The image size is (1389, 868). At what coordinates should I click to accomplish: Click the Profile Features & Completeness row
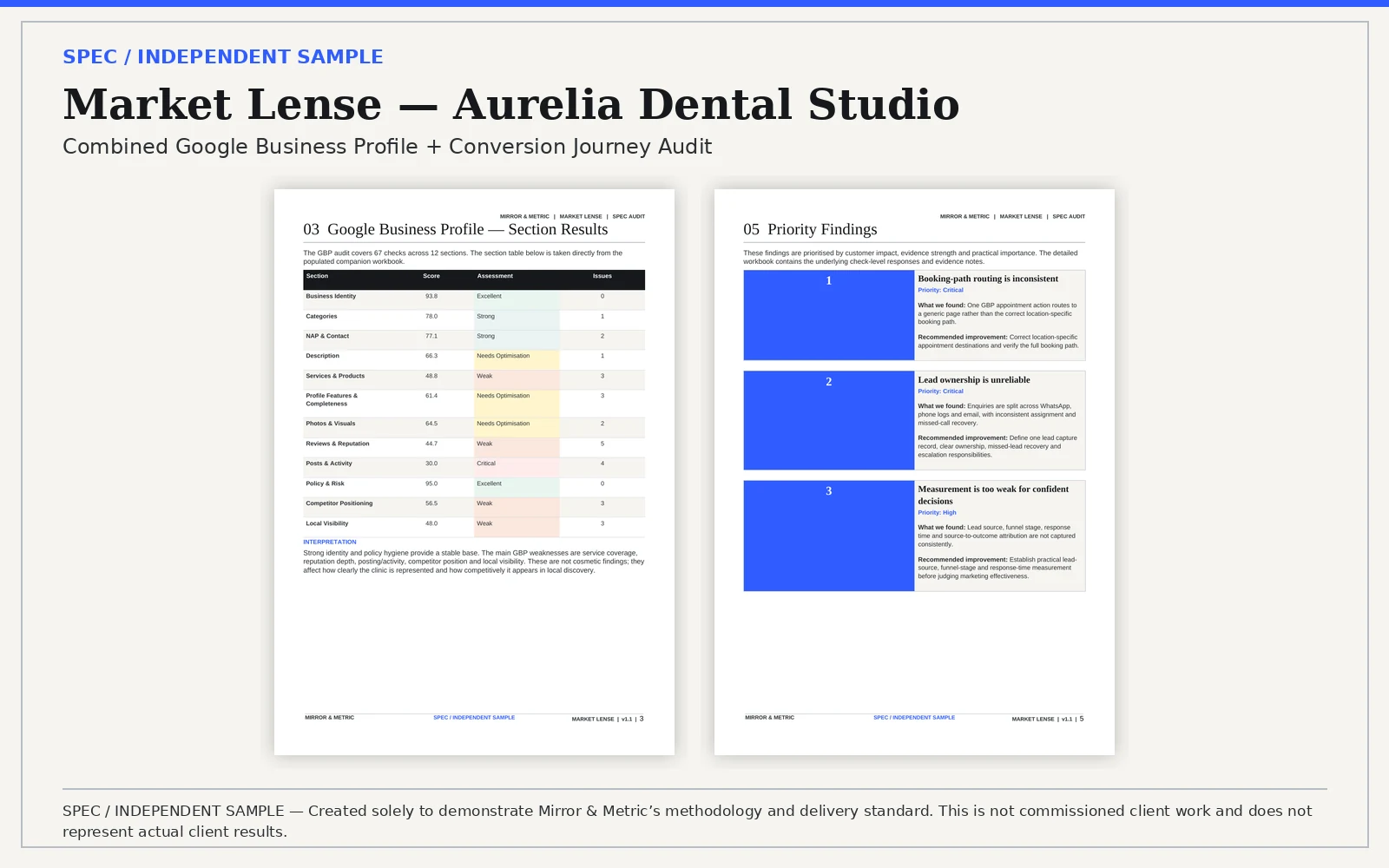click(x=474, y=404)
